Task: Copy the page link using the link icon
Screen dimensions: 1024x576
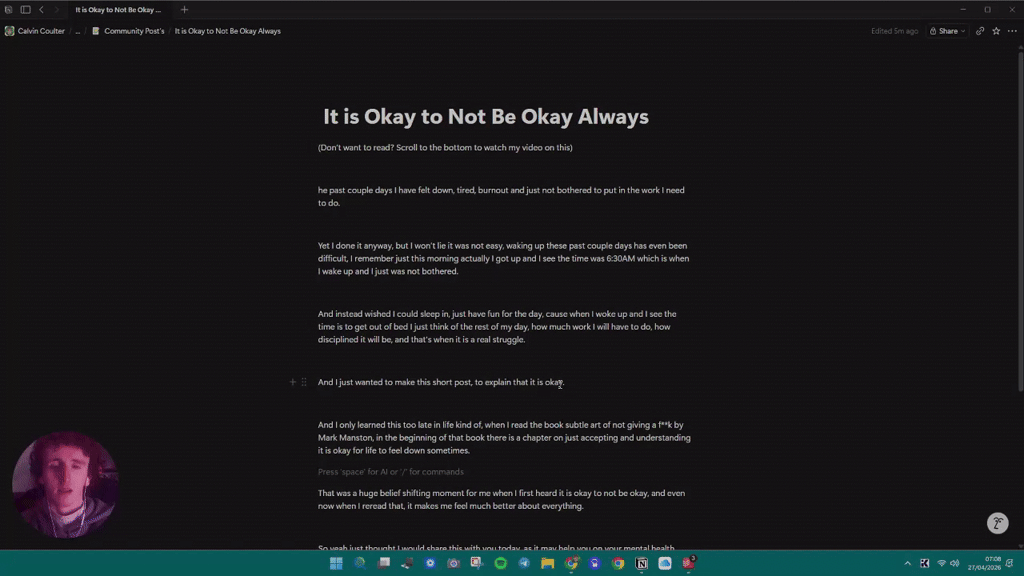Action: (980, 31)
